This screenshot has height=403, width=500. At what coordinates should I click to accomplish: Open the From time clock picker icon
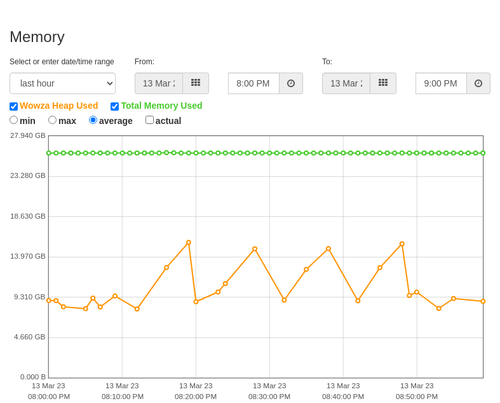[291, 83]
